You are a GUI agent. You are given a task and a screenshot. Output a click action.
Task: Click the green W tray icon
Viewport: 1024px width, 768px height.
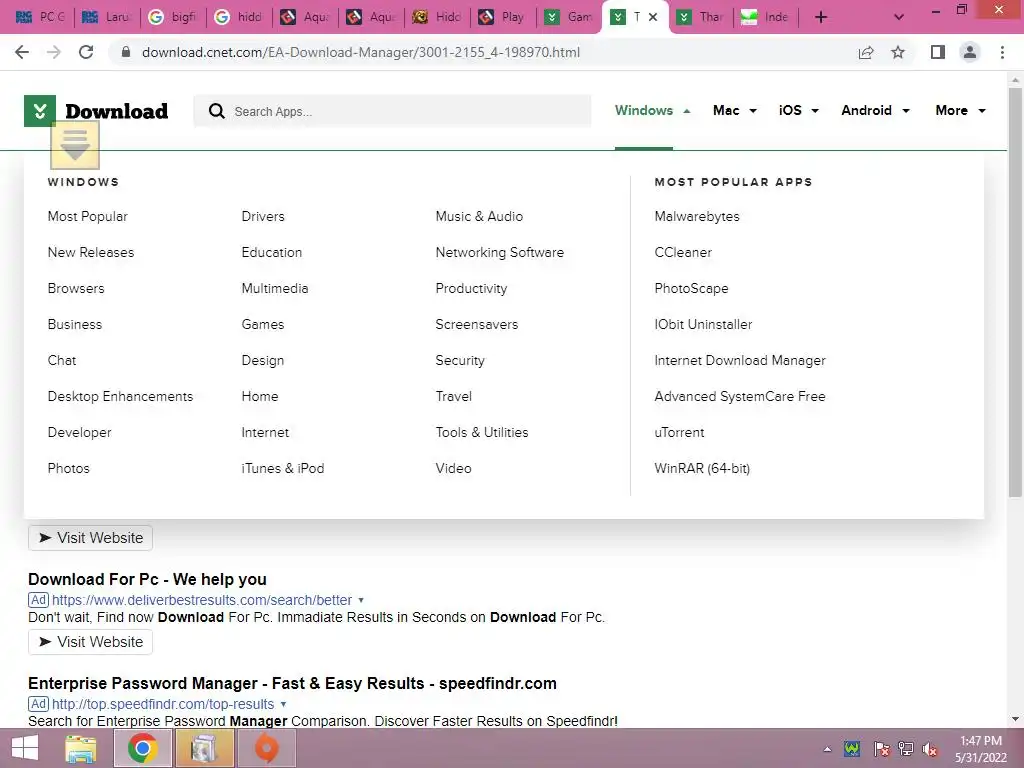[852, 749]
